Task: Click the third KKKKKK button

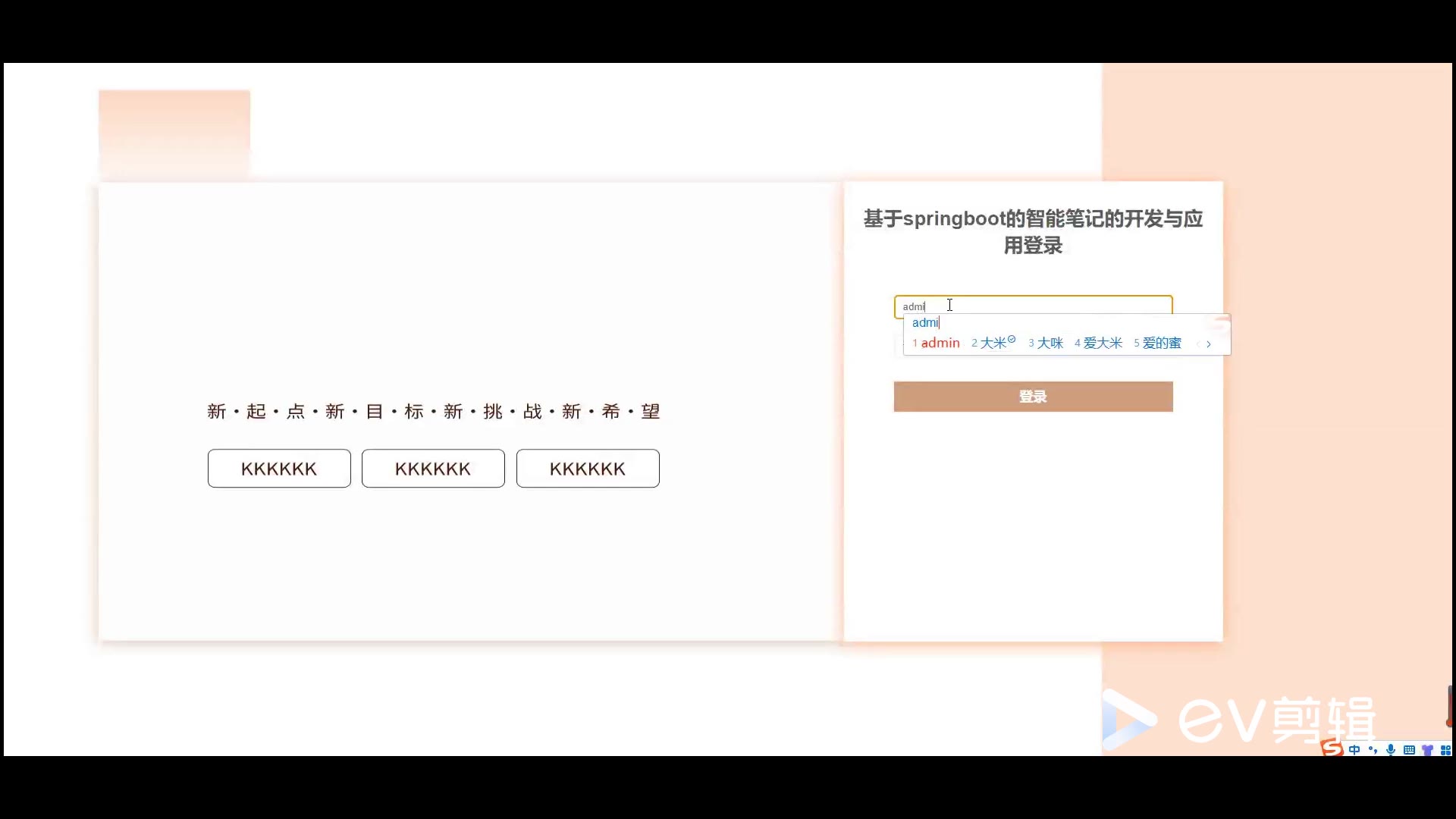Action: point(588,469)
